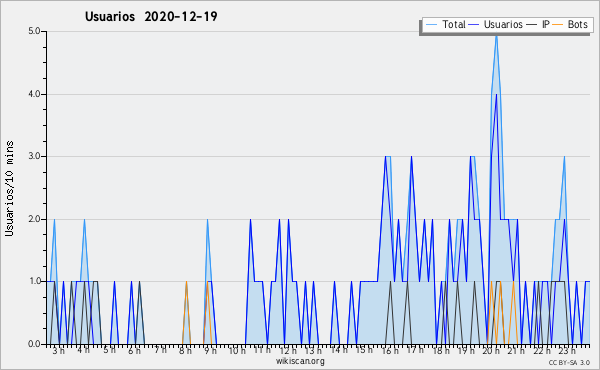Click the '0.0' y-axis value
The height and width of the screenshot is (370, 600).
click(x=34, y=344)
